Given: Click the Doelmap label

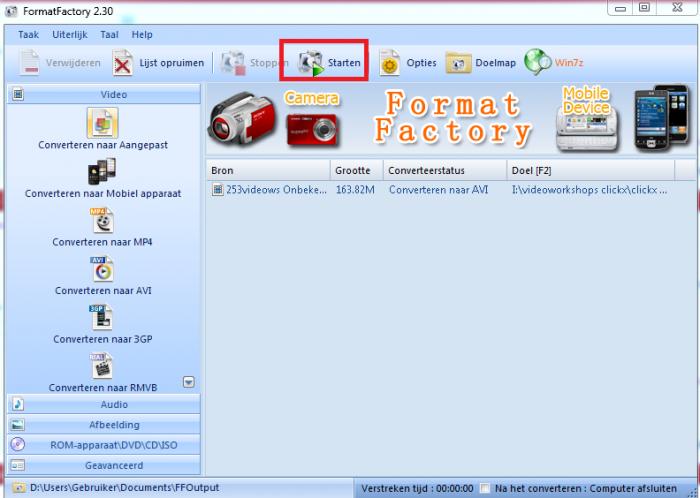Looking at the screenshot, I should [x=496, y=63].
